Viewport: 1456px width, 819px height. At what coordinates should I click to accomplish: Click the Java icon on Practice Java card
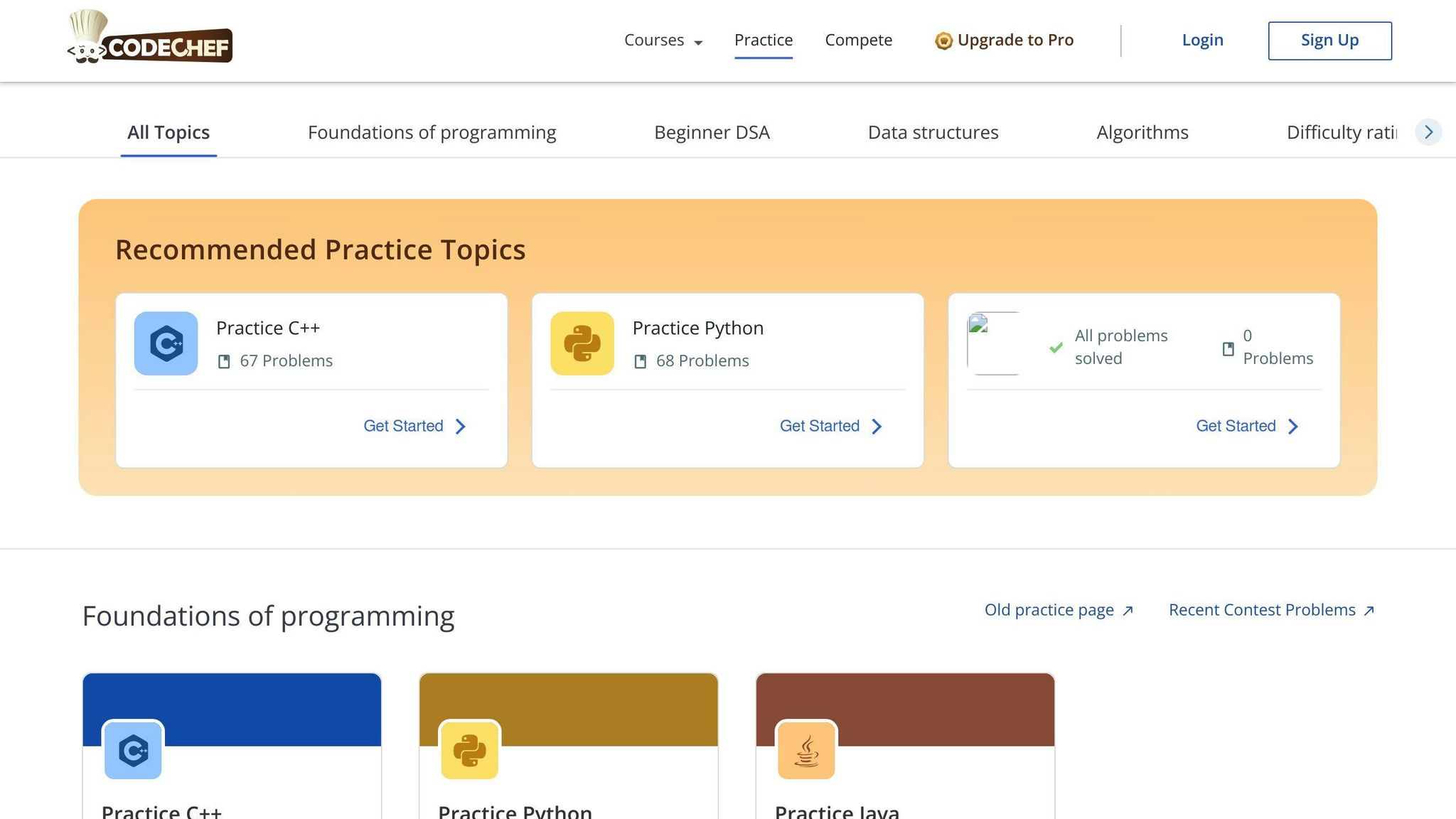806,750
